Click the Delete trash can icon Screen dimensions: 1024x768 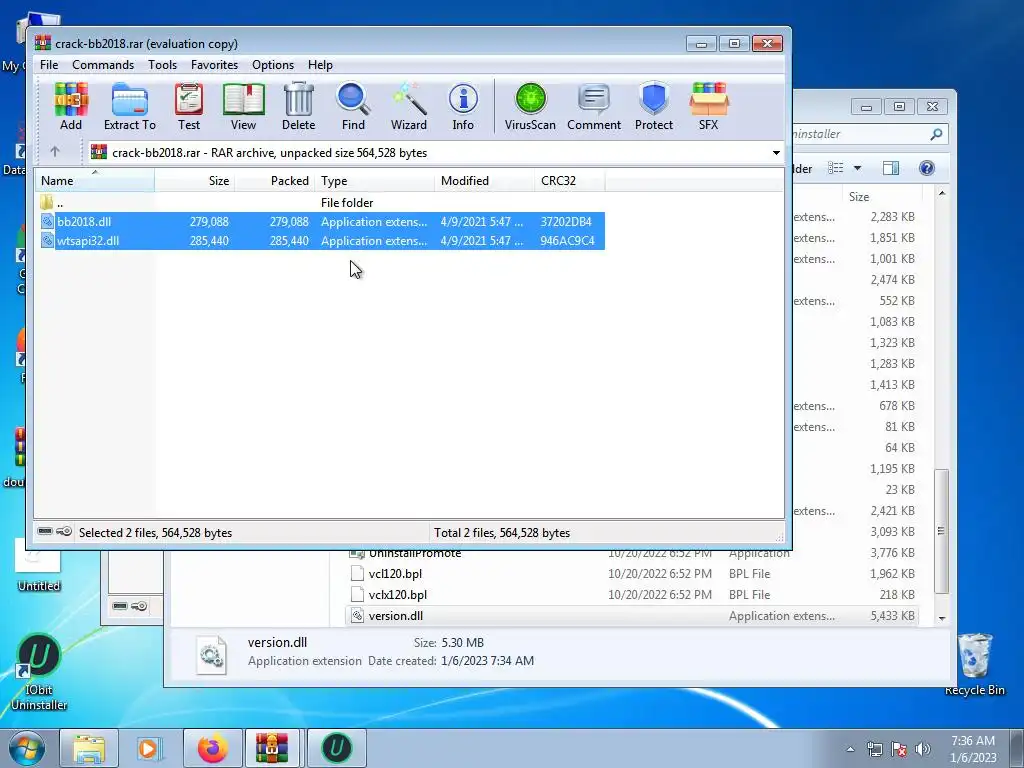coord(298,107)
